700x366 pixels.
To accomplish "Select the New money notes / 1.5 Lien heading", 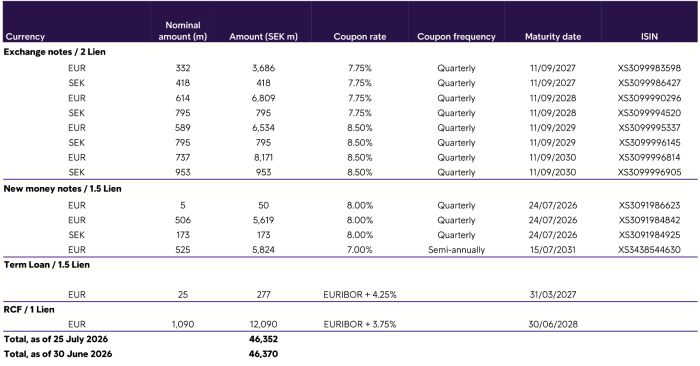I will 62,188.
